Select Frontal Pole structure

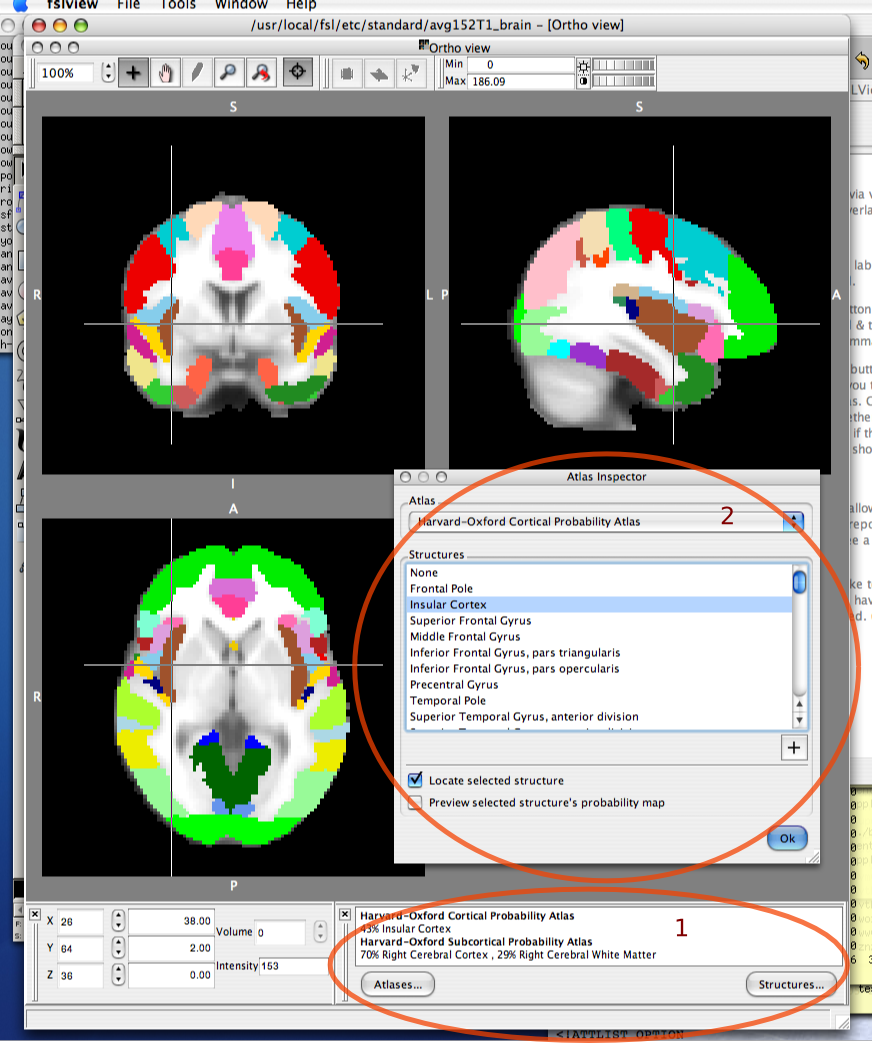[x=599, y=589]
